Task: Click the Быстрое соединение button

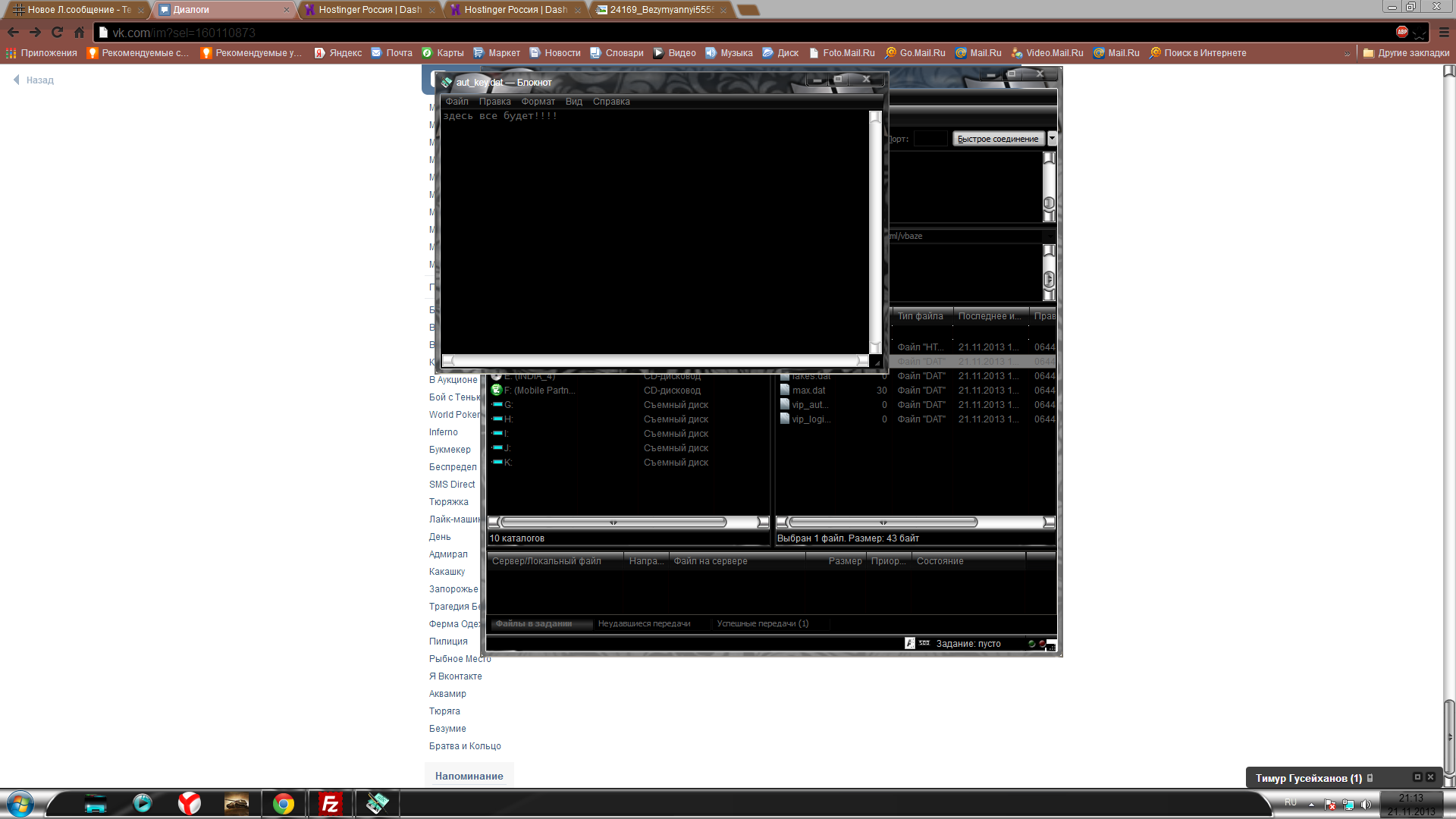Action: tap(997, 139)
